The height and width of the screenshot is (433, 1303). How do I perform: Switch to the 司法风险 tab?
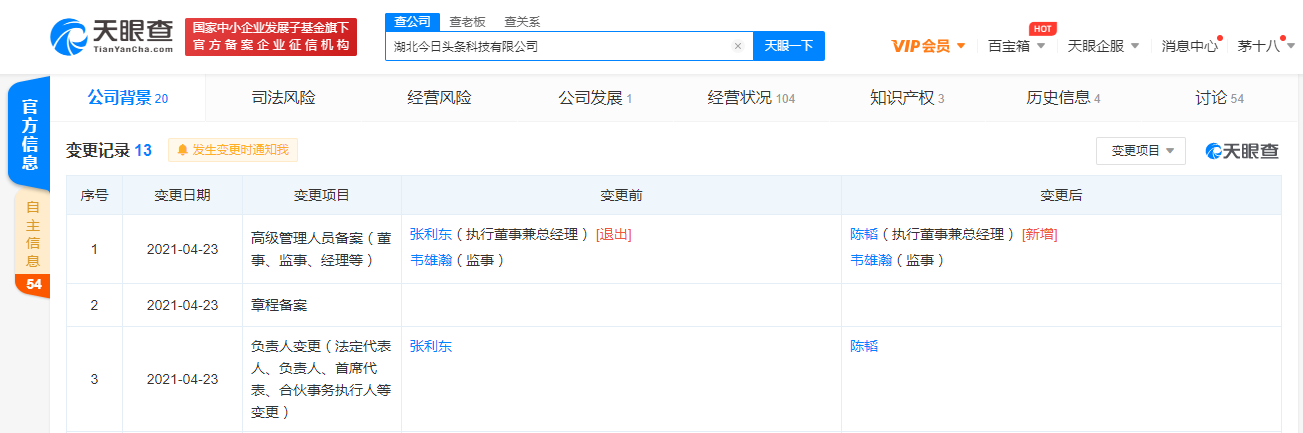pos(283,98)
